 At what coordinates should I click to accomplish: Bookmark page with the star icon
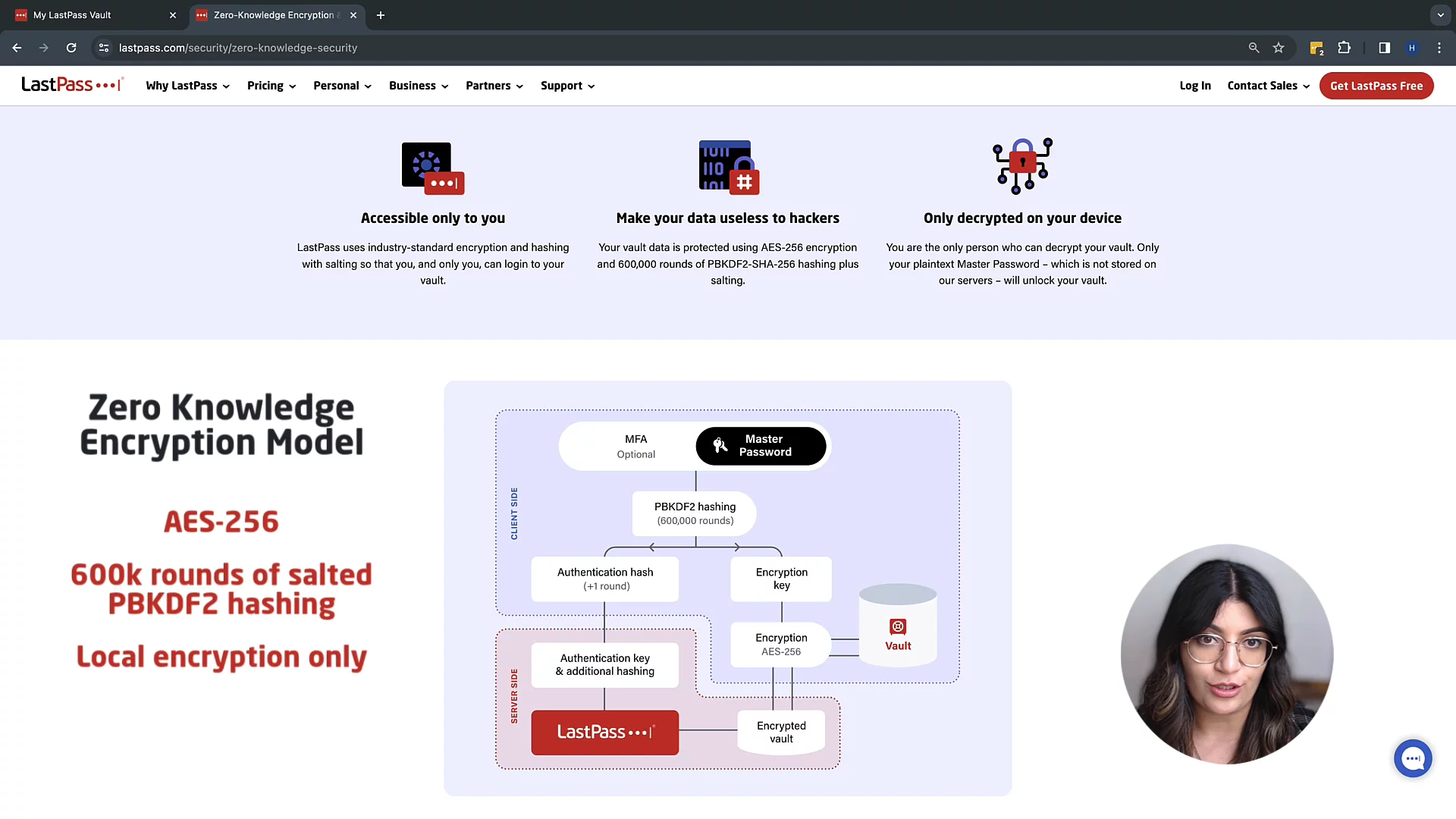[x=1279, y=48]
